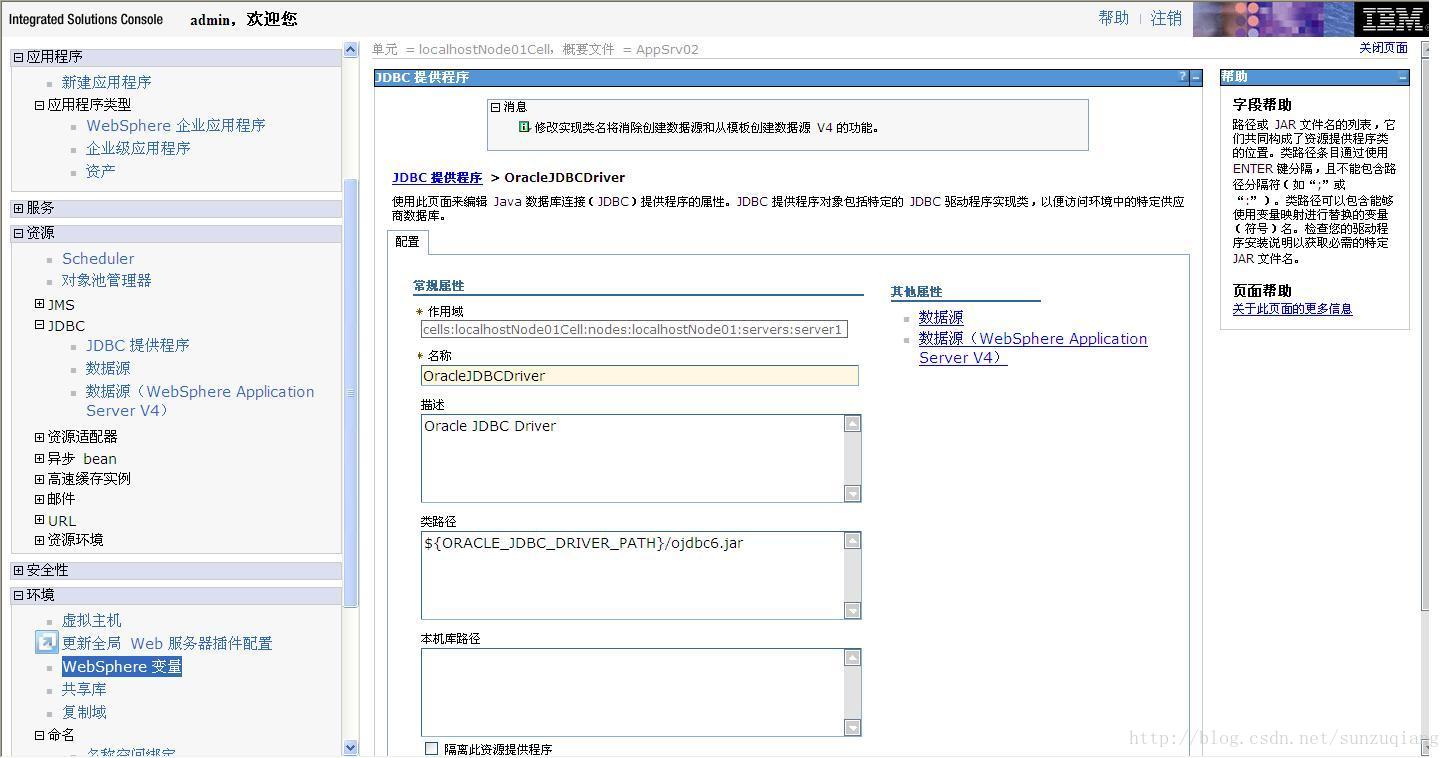
Task: Collapse the 消息 message box
Action: pos(495,107)
